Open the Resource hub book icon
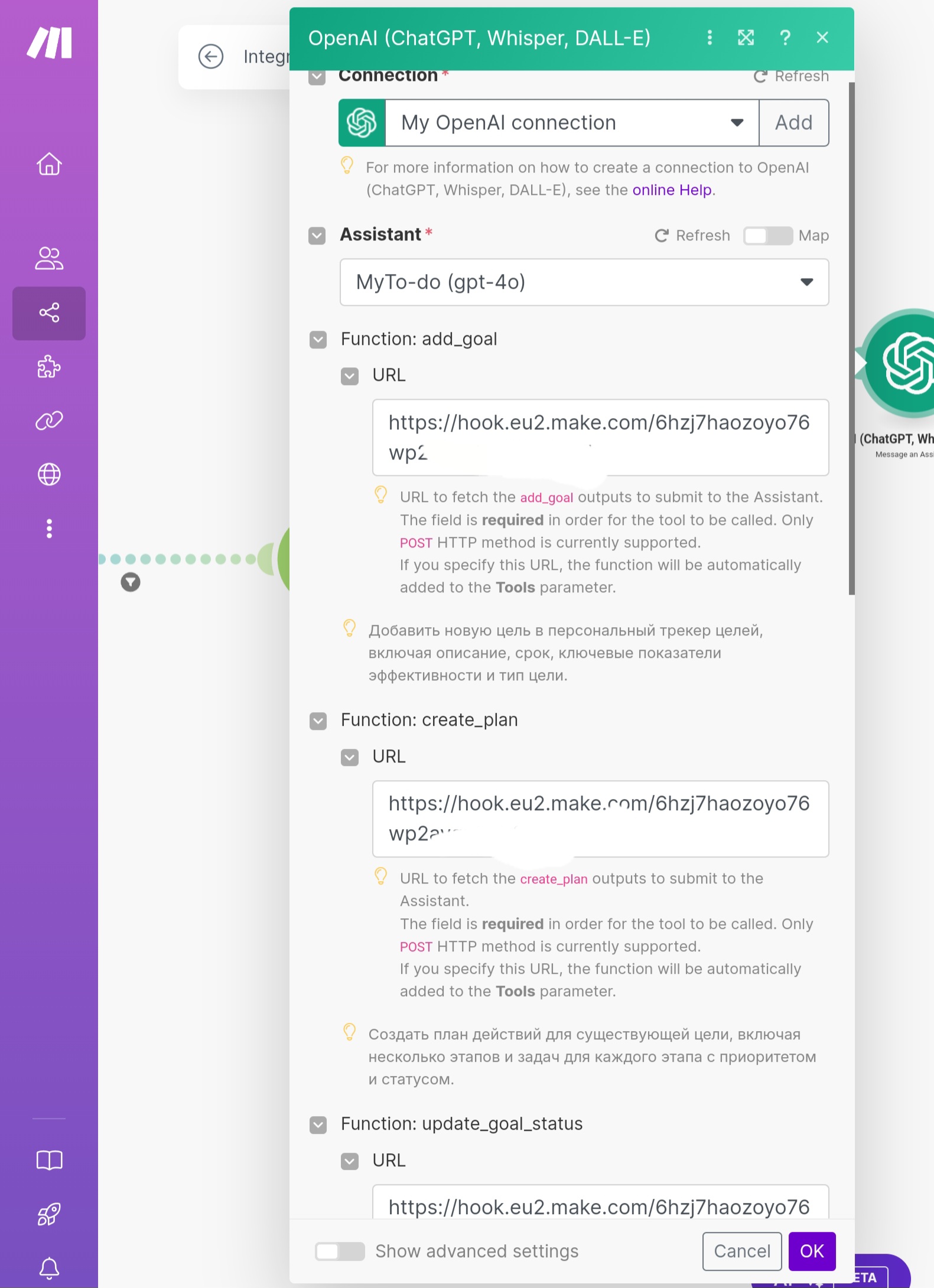This screenshot has width=934, height=1288. [49, 1160]
